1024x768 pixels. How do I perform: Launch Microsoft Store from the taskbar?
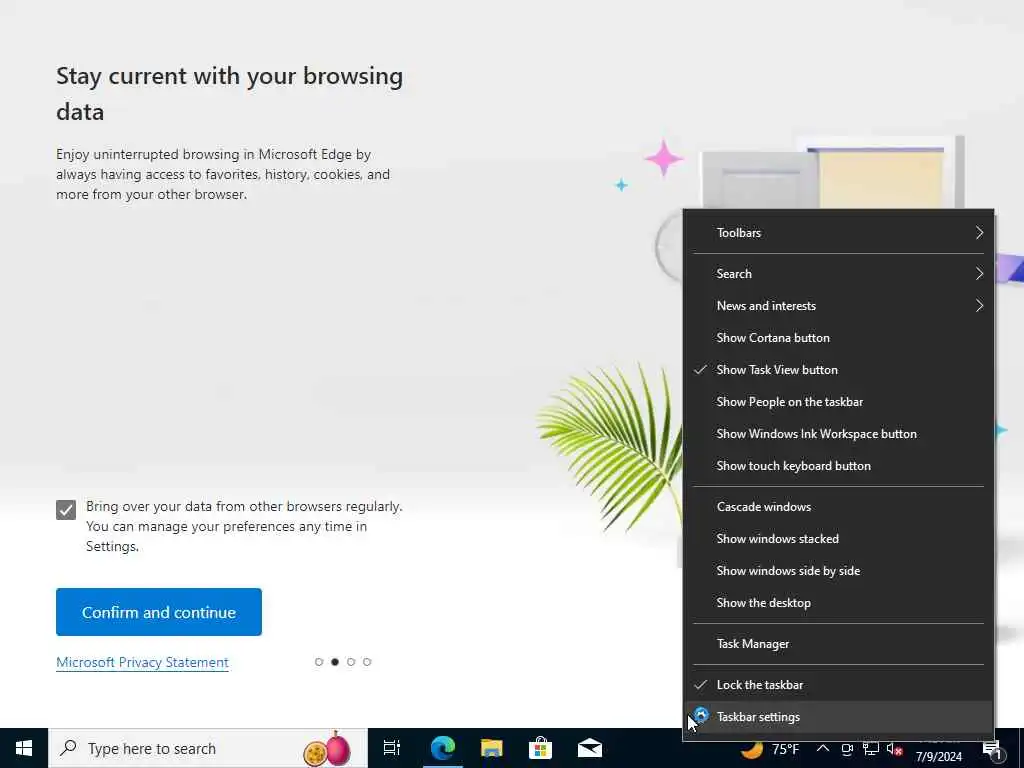point(541,748)
